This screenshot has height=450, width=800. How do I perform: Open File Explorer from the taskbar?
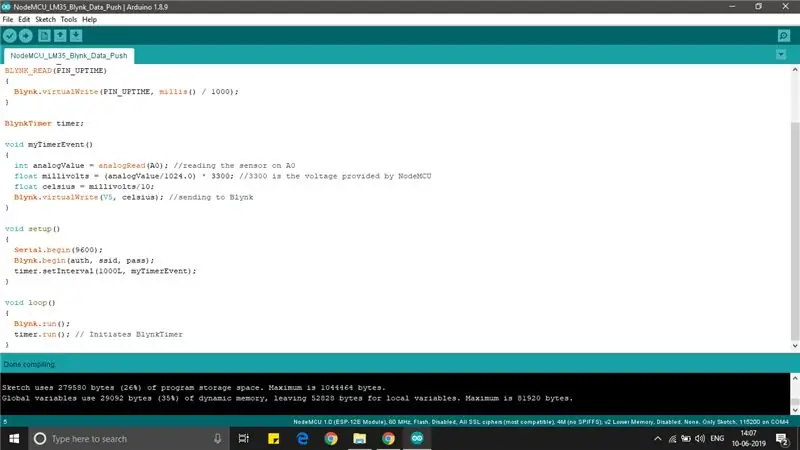tap(360, 439)
